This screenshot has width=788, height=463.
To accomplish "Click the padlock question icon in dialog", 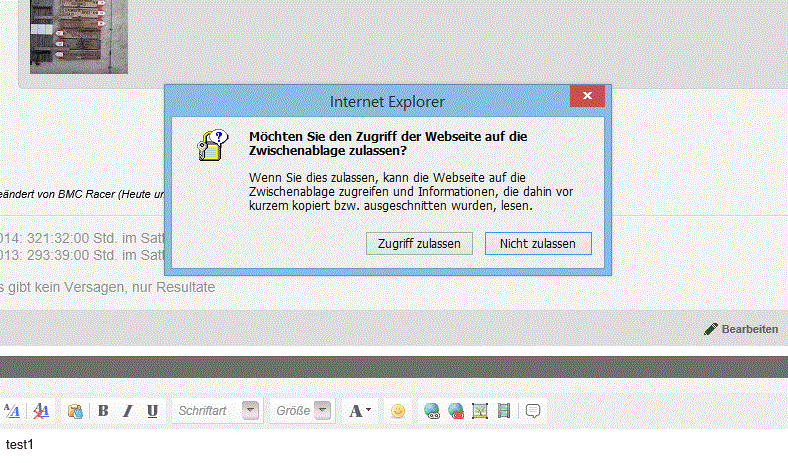I will (x=213, y=145).
